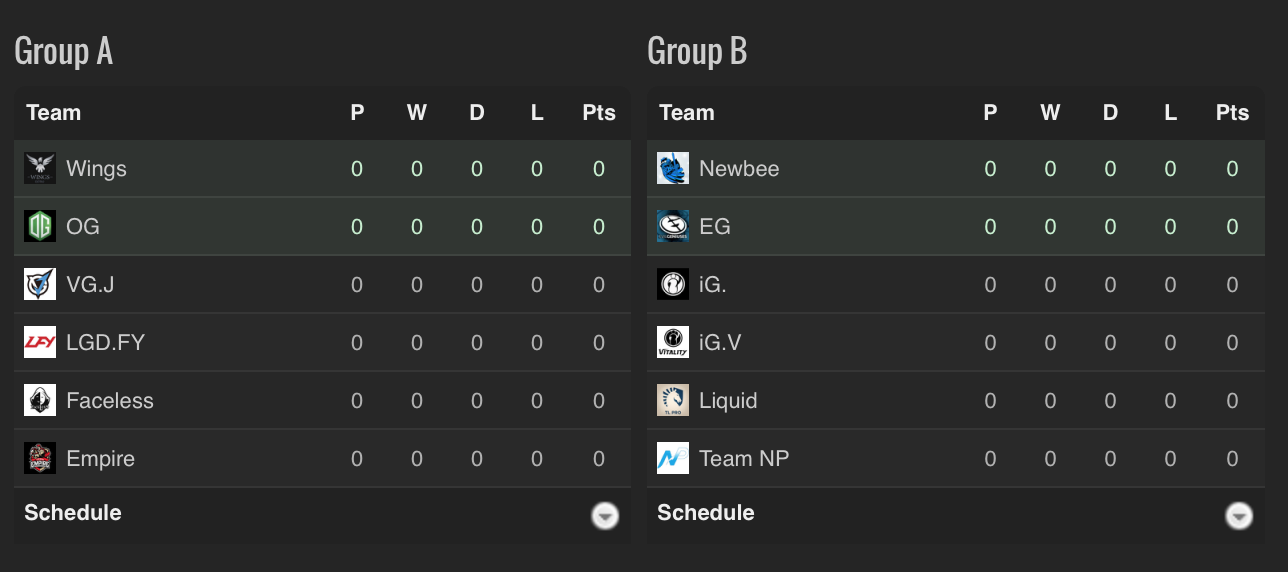Click the iG. team logo icon
1288x572 pixels.
coord(673,285)
